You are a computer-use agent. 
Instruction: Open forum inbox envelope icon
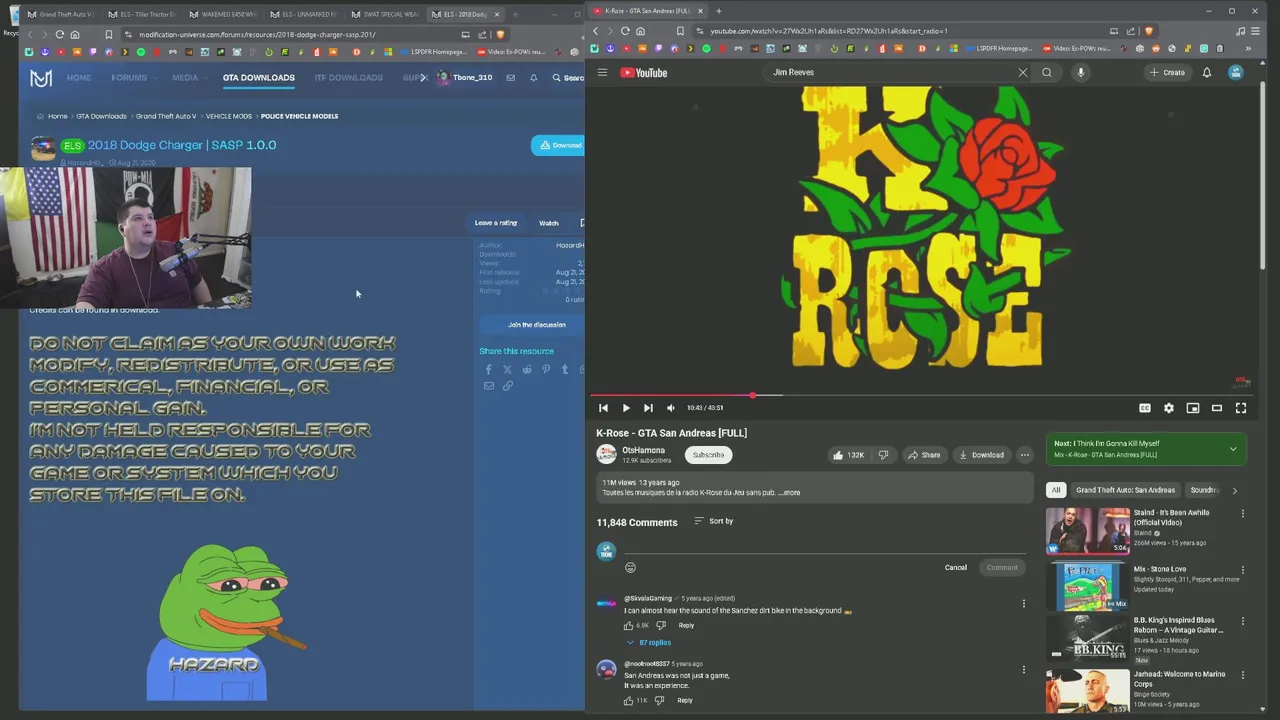[511, 78]
